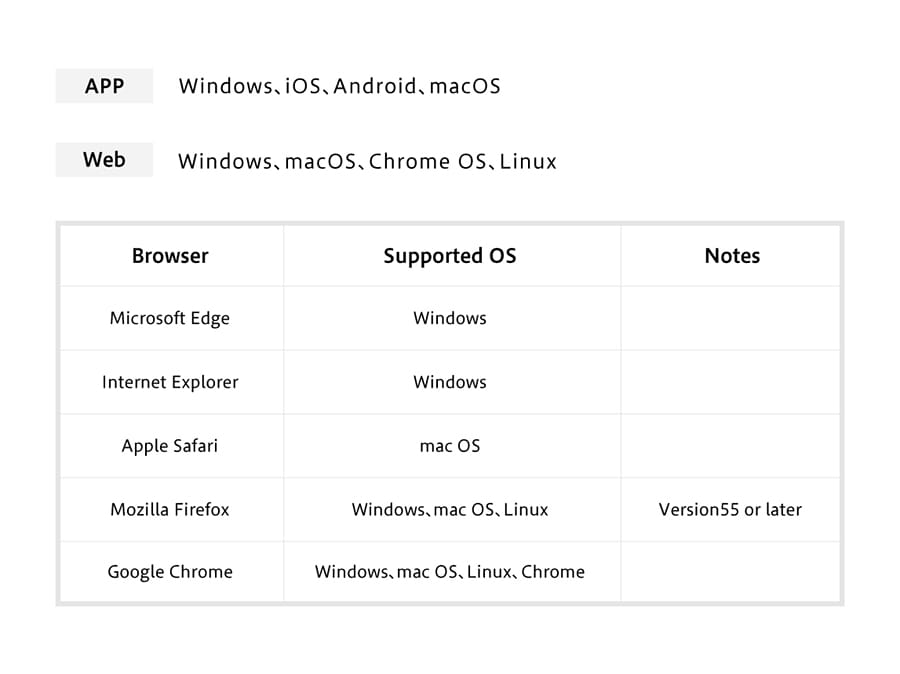The width and height of the screenshot is (900, 674).
Task: Select the APP platforms text line
Action: [339, 86]
